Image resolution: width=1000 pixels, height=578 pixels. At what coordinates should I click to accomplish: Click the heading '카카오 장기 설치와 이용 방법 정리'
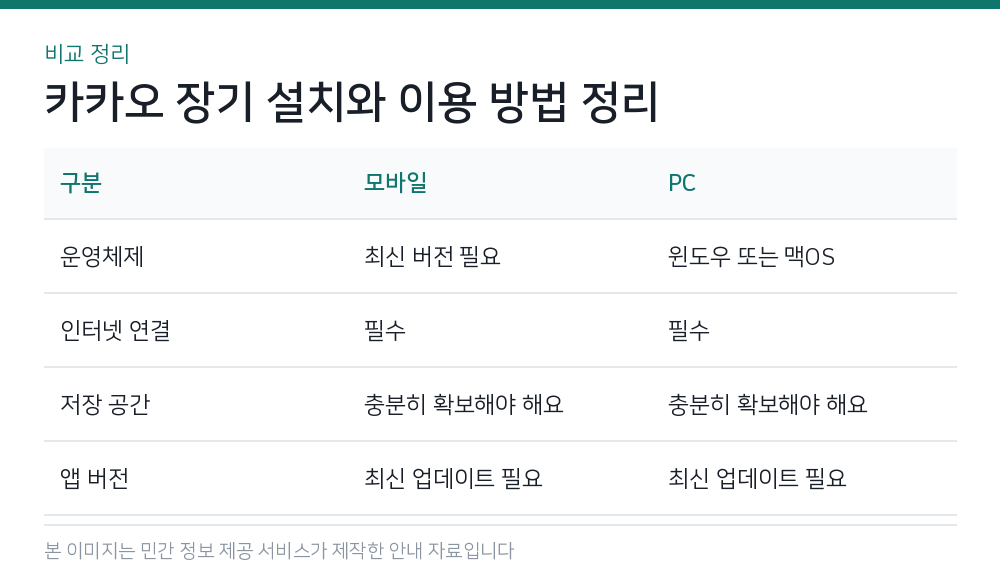[x=351, y=101]
